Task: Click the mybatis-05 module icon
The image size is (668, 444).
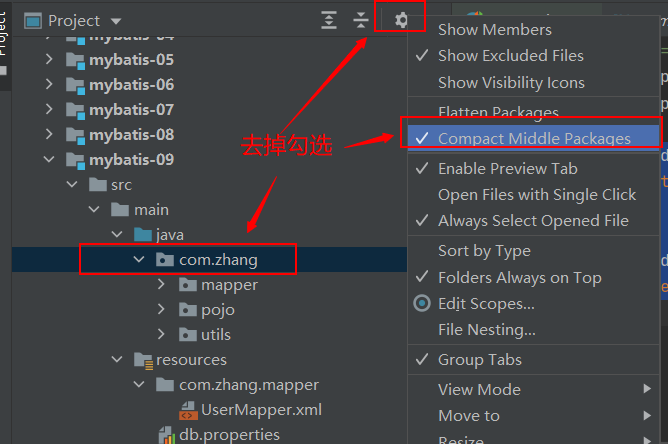Action: [x=75, y=60]
